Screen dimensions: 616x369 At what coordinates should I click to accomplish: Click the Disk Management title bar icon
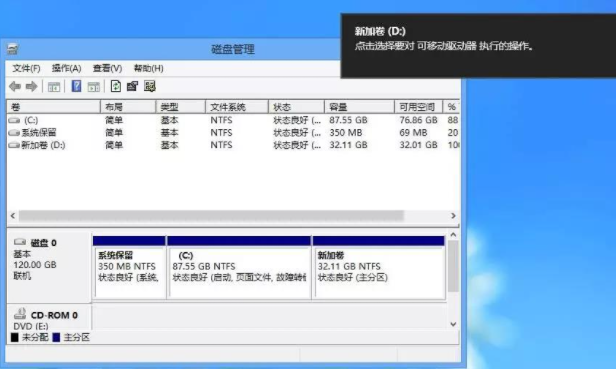tap(13, 49)
